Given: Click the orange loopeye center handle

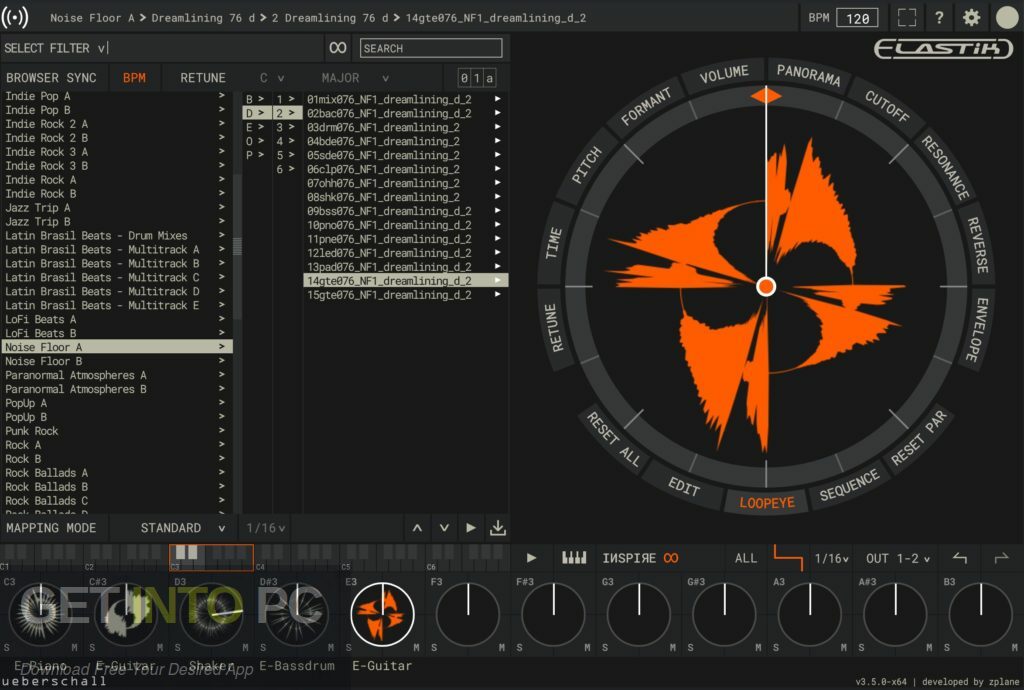Looking at the screenshot, I should coord(765,287).
